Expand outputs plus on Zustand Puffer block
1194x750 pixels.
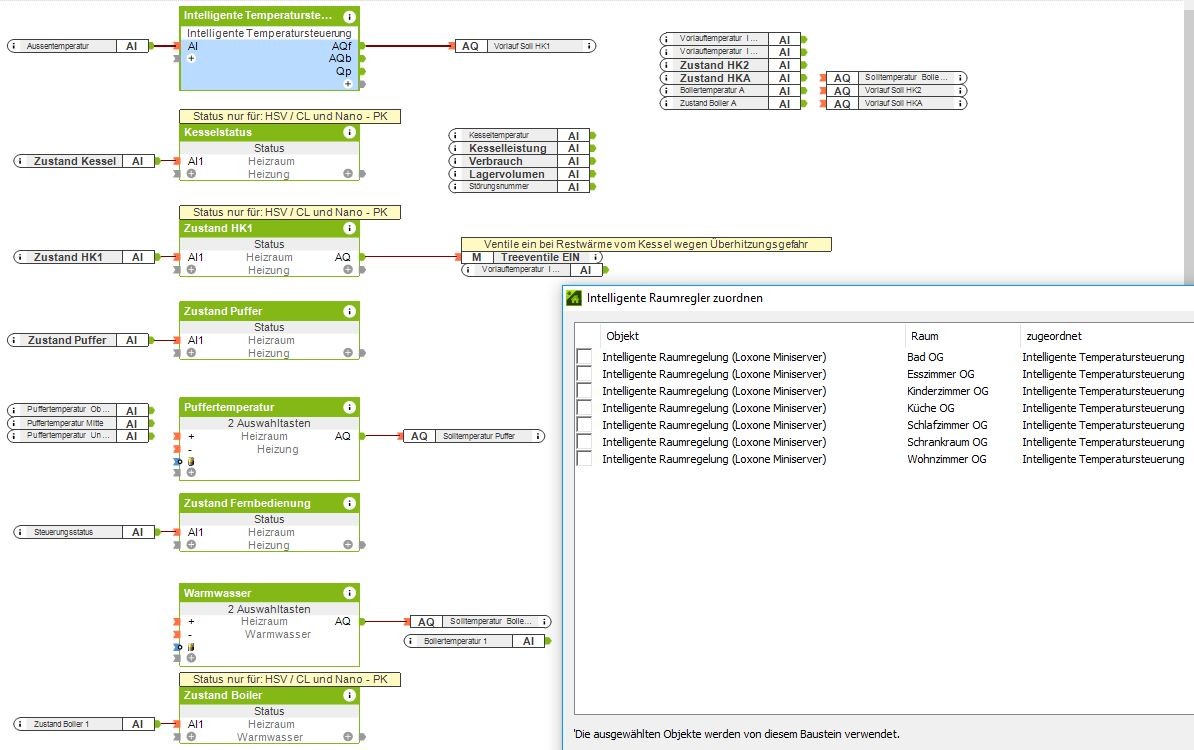[348, 353]
